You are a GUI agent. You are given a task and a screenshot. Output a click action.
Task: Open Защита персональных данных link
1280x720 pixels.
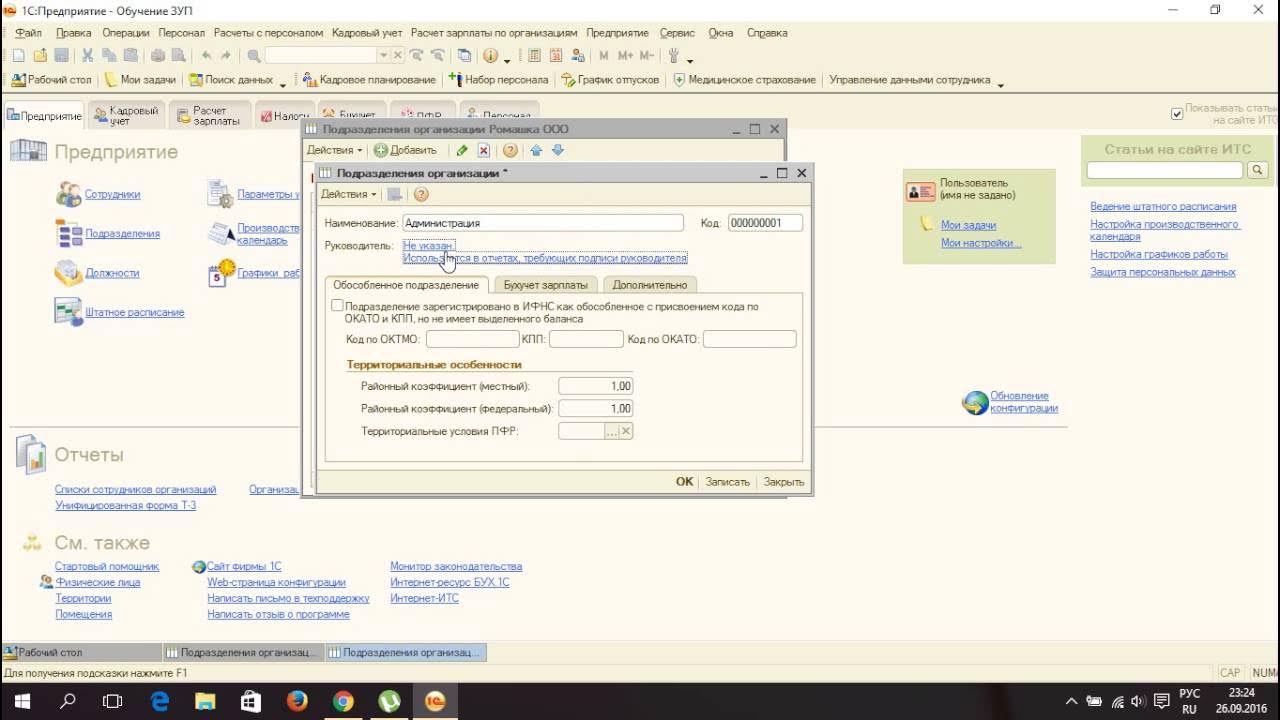tap(1163, 272)
